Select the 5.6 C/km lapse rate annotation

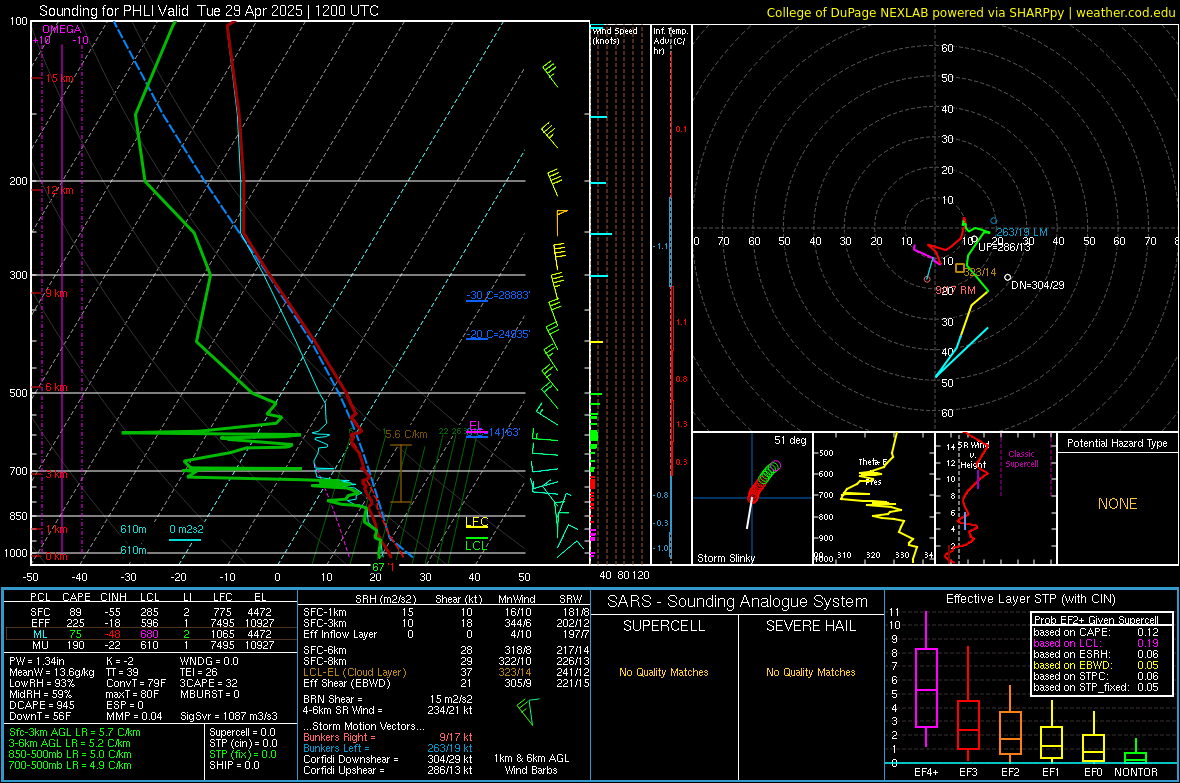pyautogui.click(x=406, y=434)
